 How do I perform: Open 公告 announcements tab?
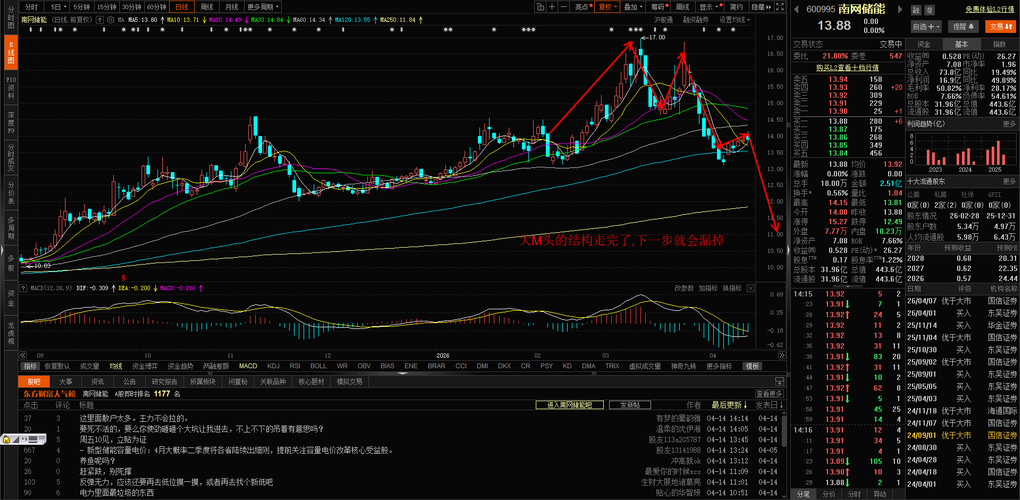129,382
